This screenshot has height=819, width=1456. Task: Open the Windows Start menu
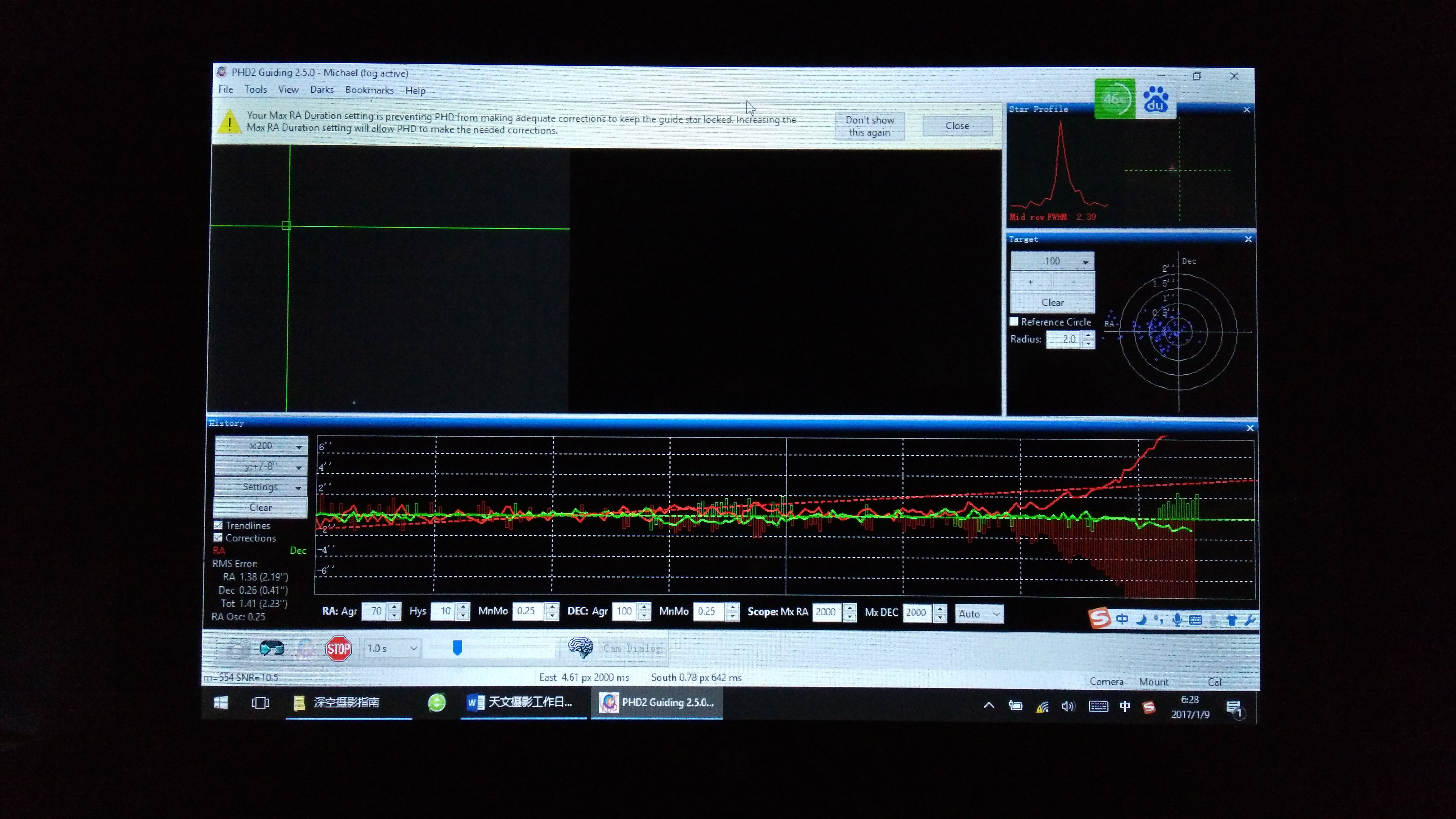pyautogui.click(x=221, y=703)
